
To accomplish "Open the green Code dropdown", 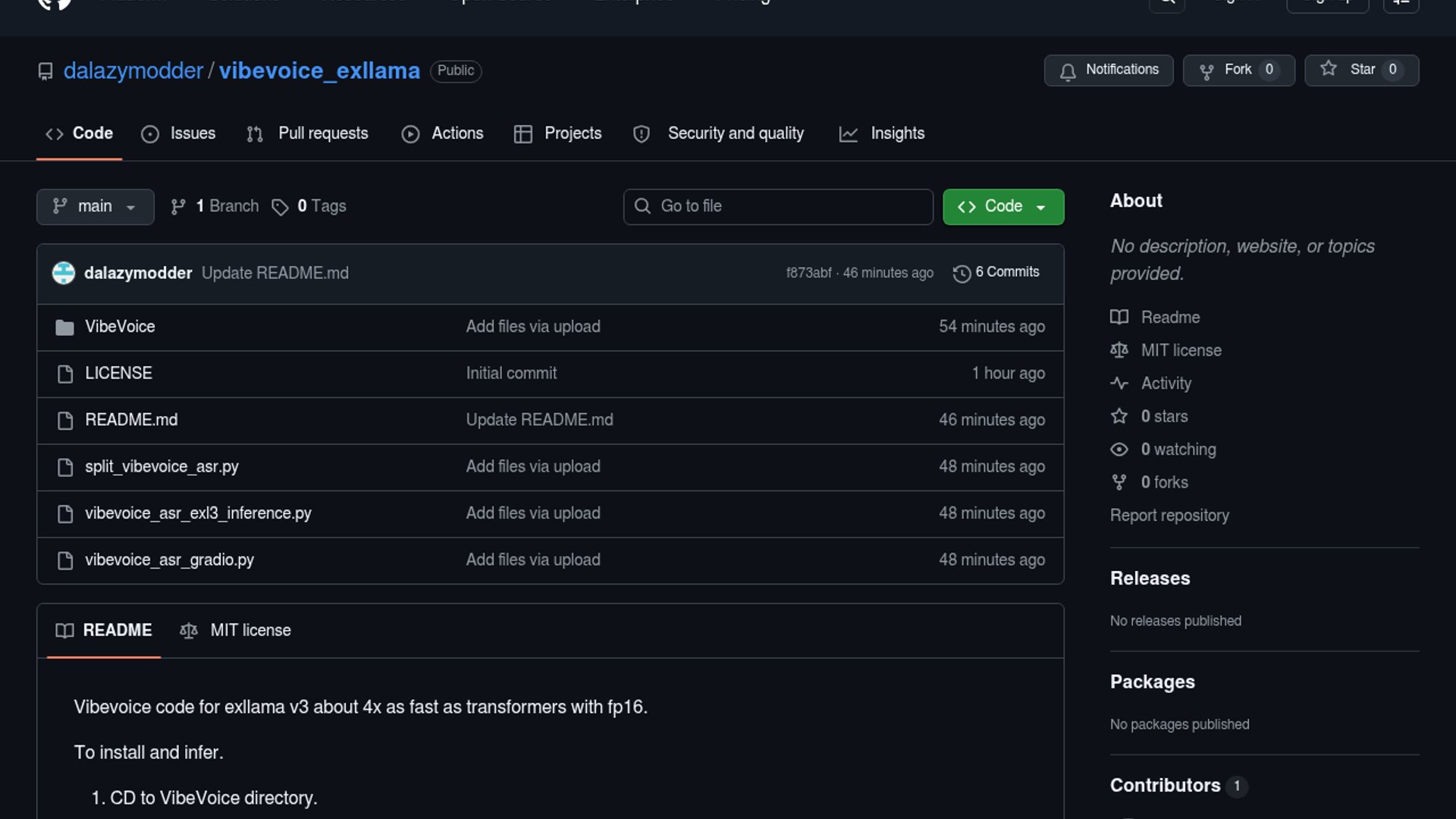I will (1003, 206).
